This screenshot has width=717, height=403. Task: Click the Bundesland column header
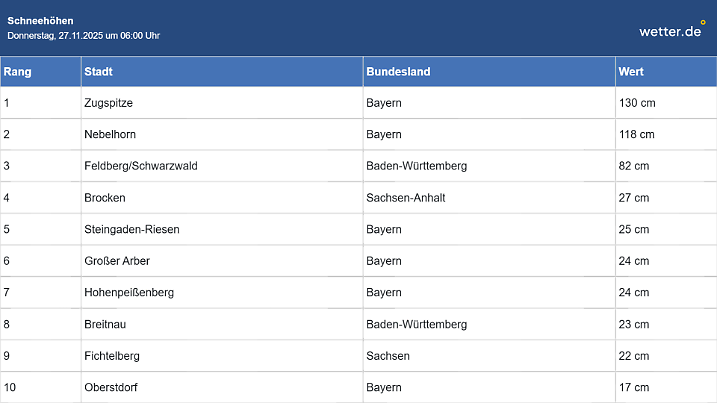click(398, 72)
